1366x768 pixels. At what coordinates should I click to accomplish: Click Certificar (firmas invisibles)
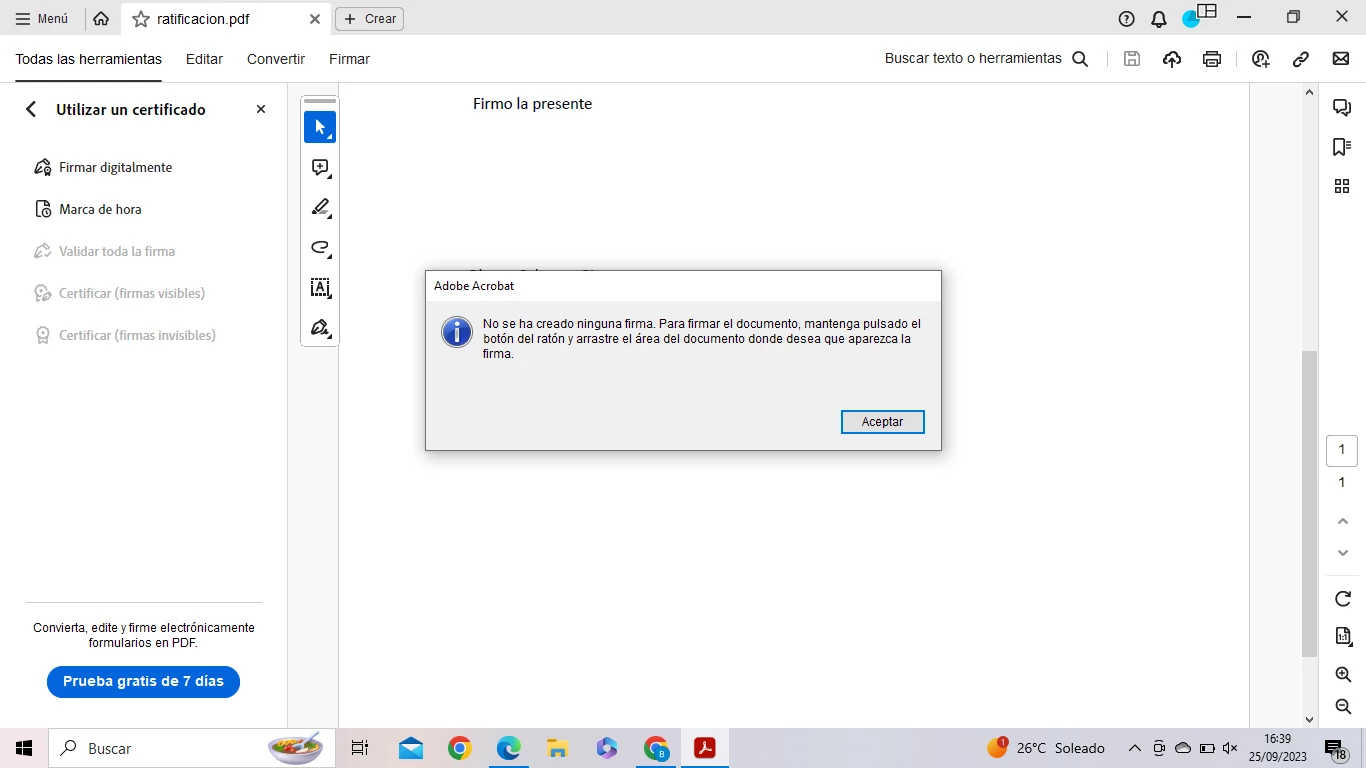point(125,335)
